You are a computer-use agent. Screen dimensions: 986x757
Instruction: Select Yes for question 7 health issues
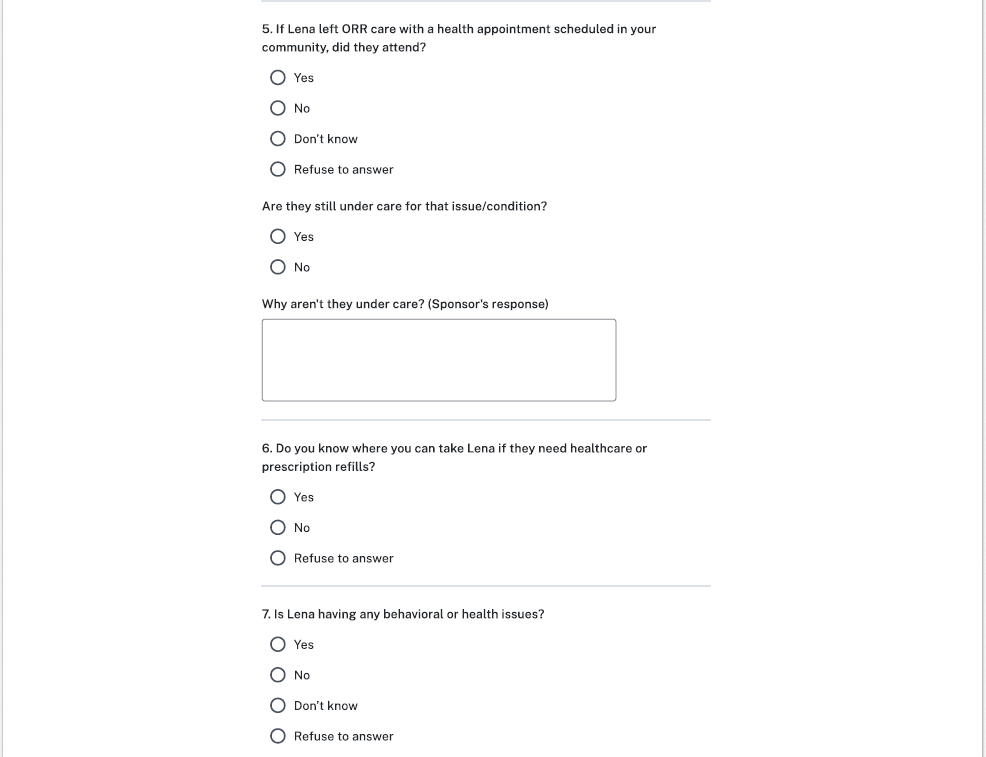click(278, 645)
